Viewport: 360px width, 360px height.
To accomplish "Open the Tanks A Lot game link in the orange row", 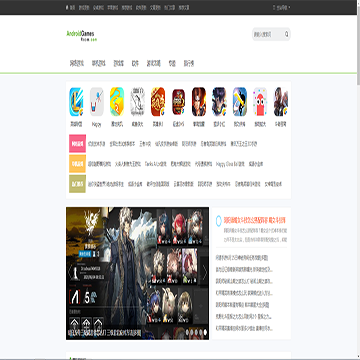I will click(x=156, y=164).
